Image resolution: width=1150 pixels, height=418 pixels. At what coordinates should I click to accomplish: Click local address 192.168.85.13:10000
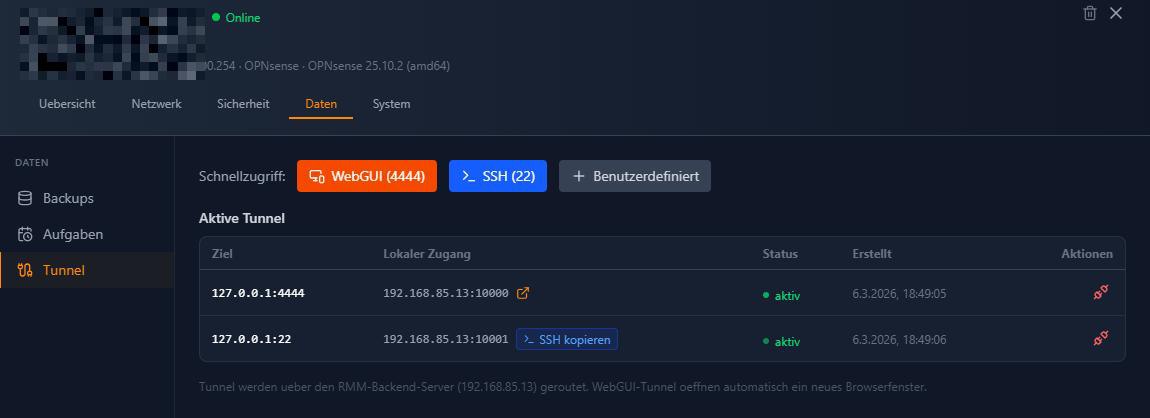point(446,293)
